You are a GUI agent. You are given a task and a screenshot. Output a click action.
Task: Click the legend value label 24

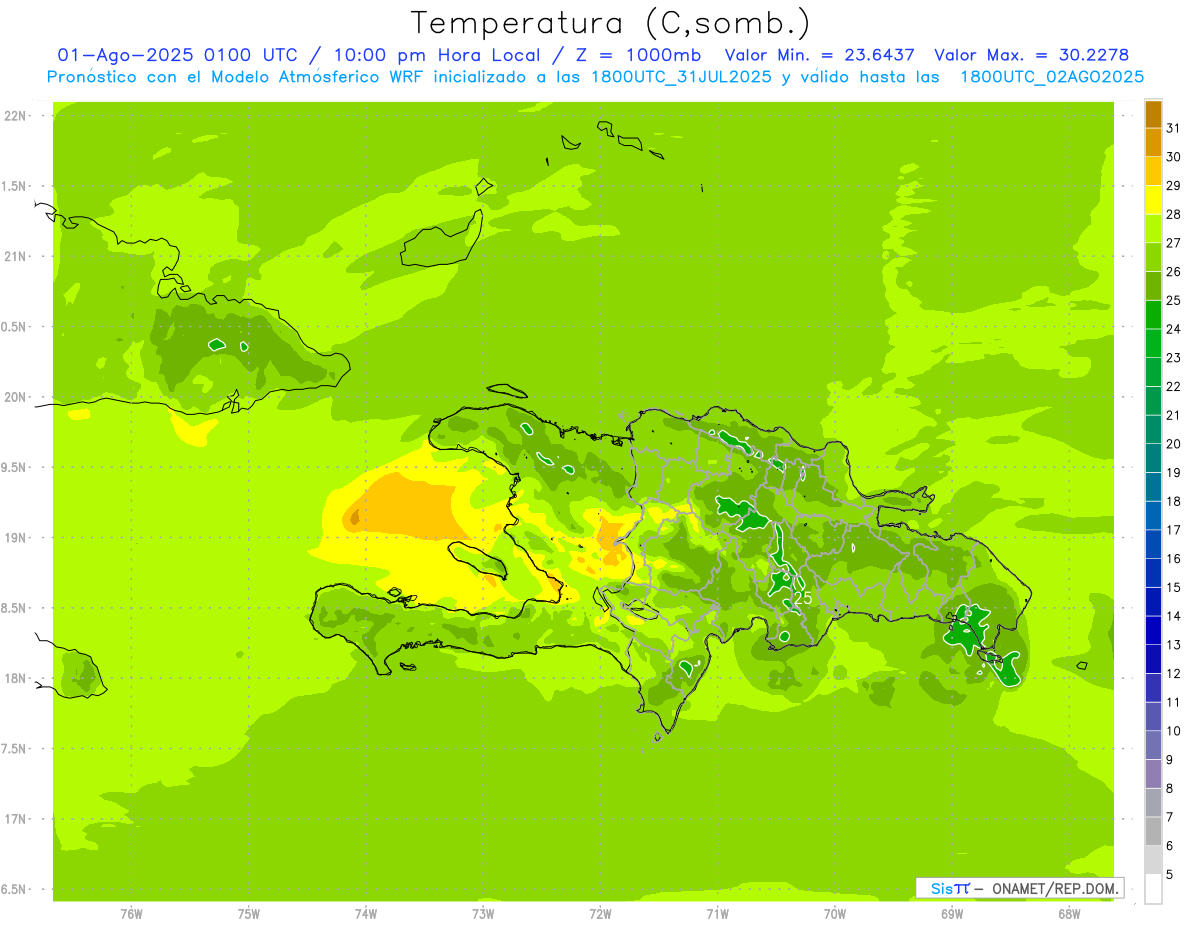[x=1173, y=329]
